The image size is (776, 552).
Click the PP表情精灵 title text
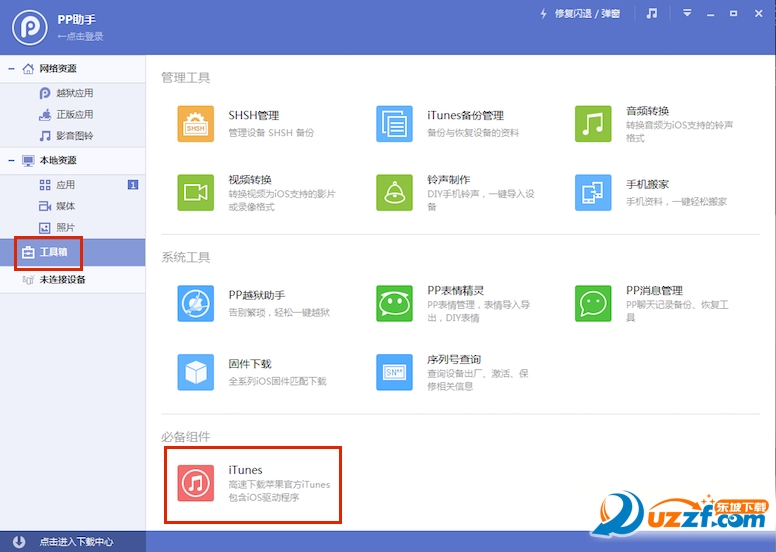[x=455, y=291]
